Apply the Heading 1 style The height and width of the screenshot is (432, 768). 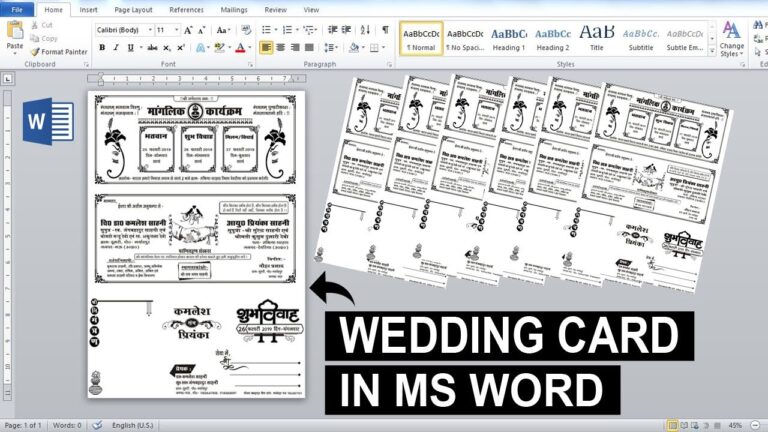508,39
